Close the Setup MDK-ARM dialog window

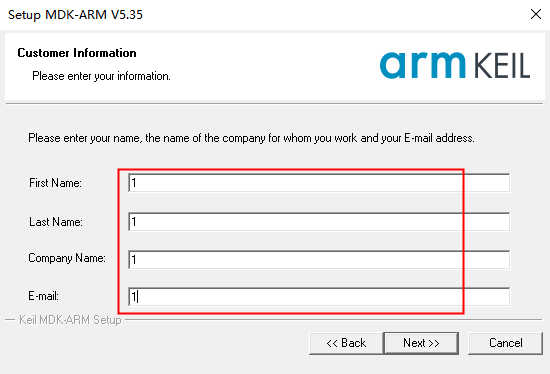click(x=536, y=14)
